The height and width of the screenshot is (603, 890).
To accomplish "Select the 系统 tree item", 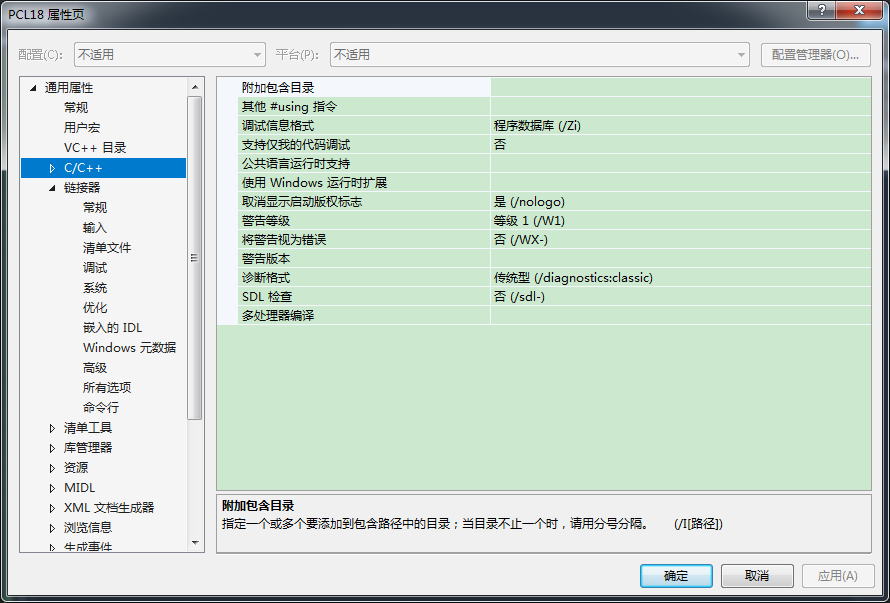I will coord(95,288).
